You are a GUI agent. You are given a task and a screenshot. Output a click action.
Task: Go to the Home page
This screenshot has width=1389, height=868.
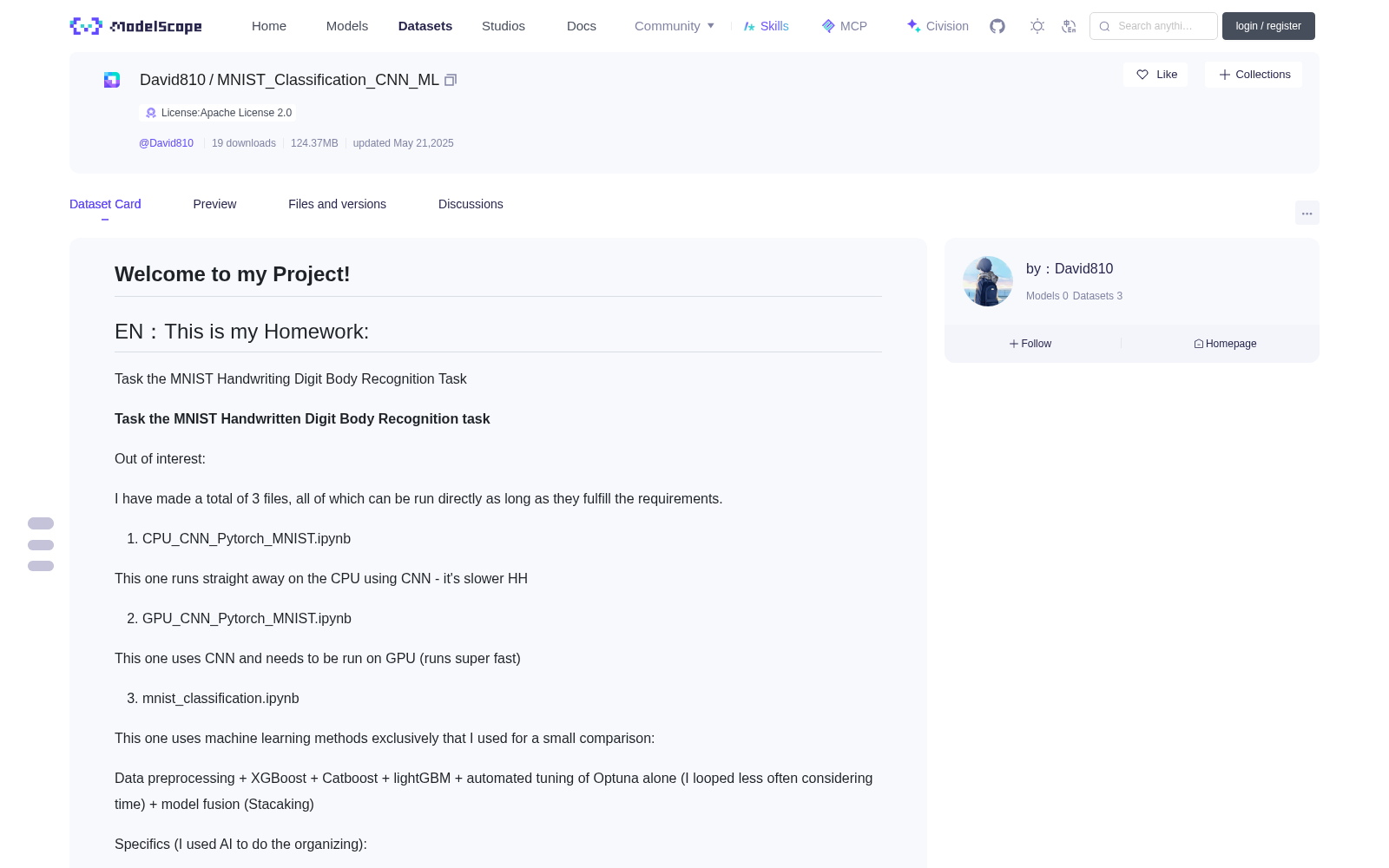tap(269, 26)
